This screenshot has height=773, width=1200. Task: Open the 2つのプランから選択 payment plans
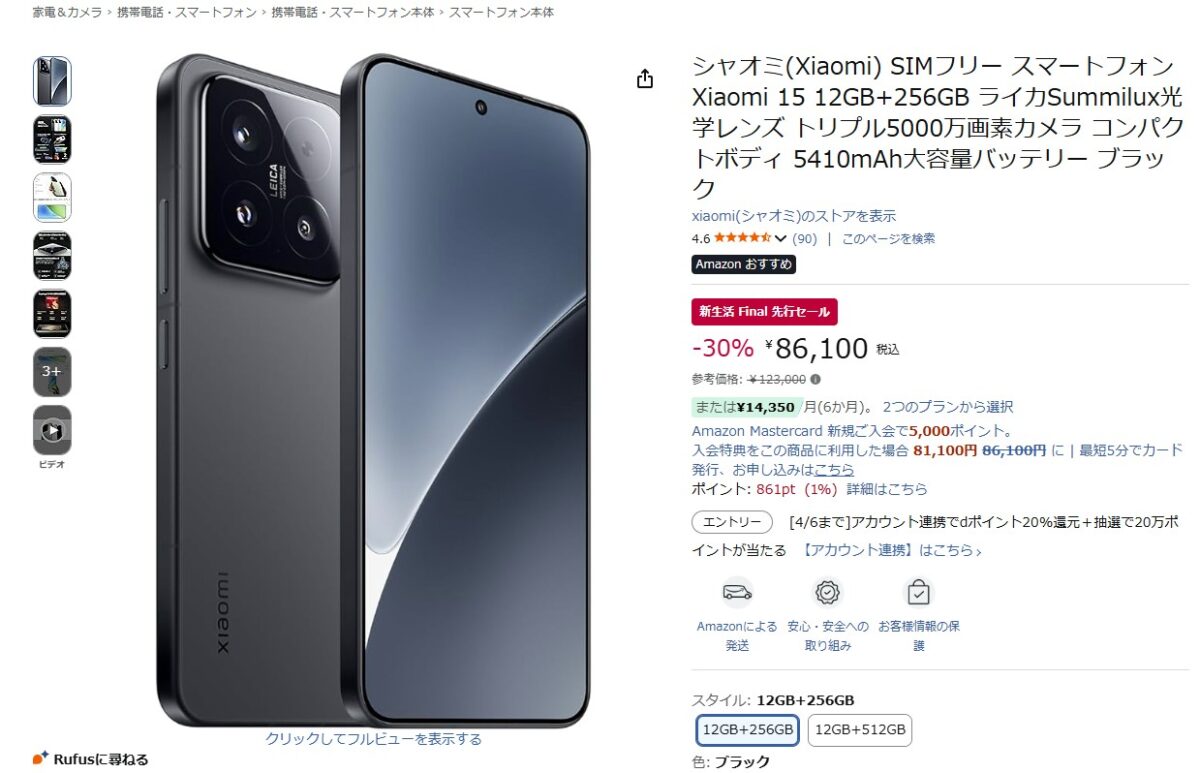[x=948, y=407]
